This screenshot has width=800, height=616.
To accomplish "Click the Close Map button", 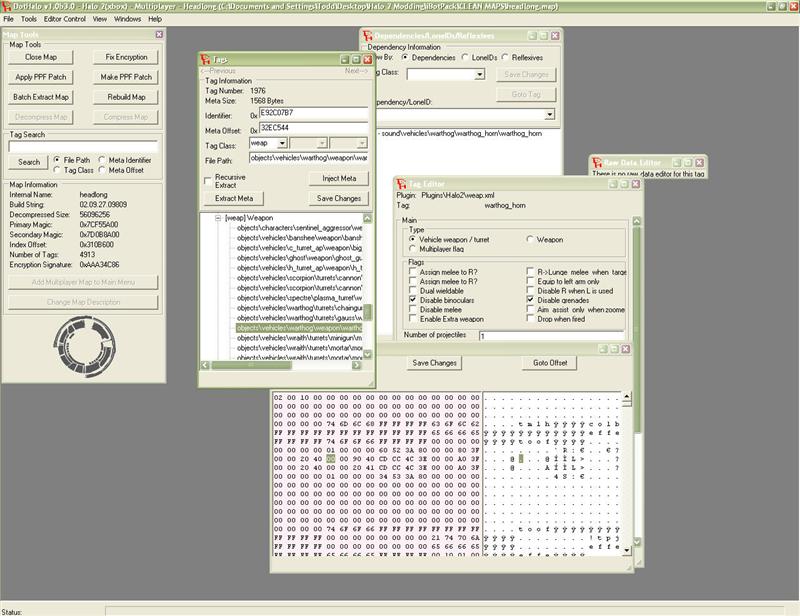I will (41, 57).
